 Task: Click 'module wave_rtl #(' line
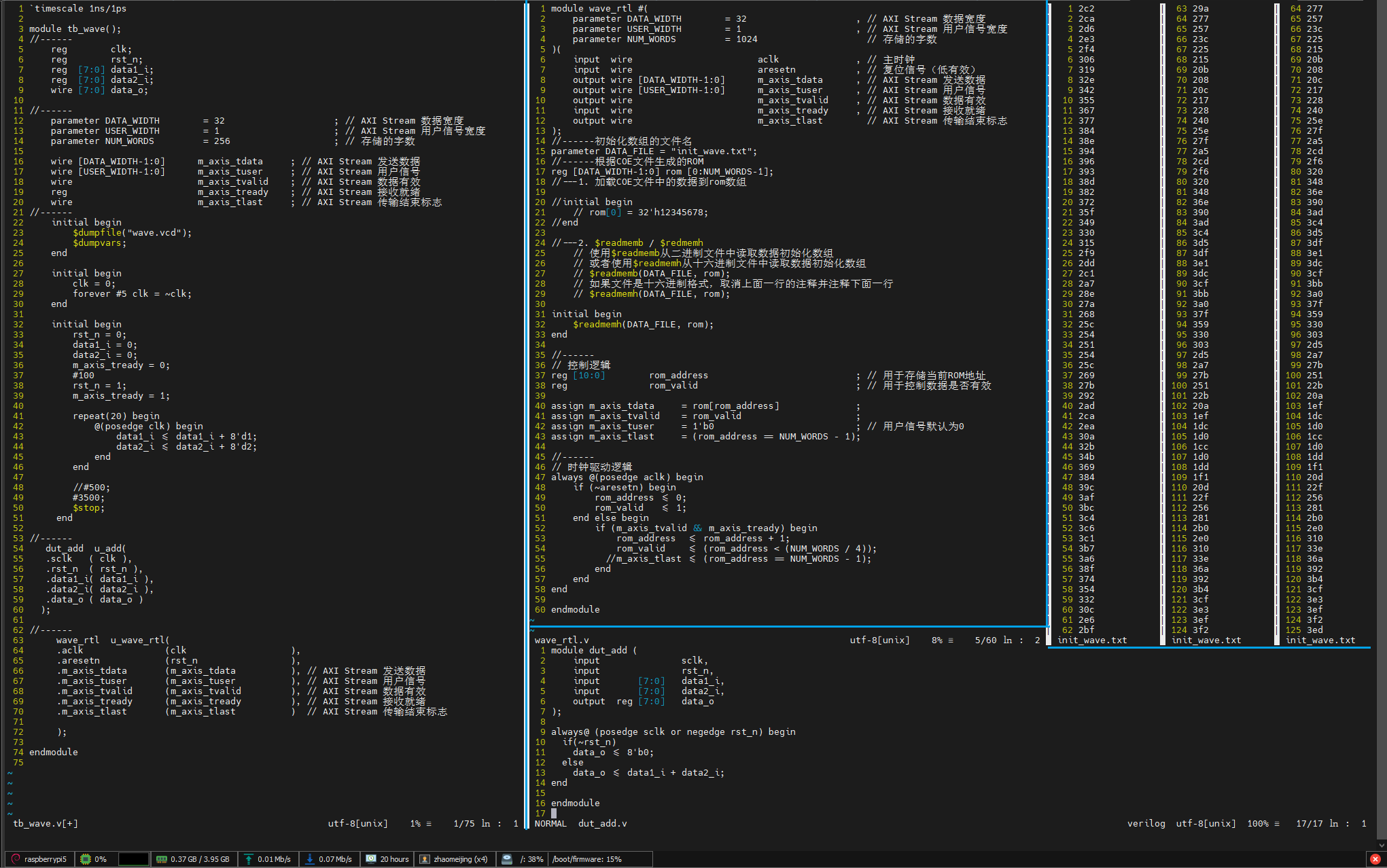[600, 8]
